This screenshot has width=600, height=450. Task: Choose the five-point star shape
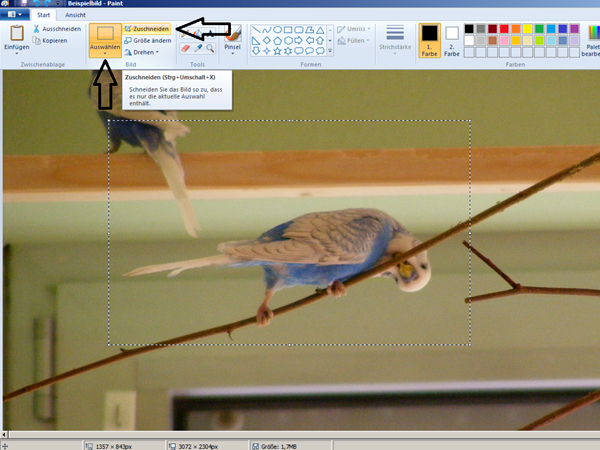[x=277, y=51]
